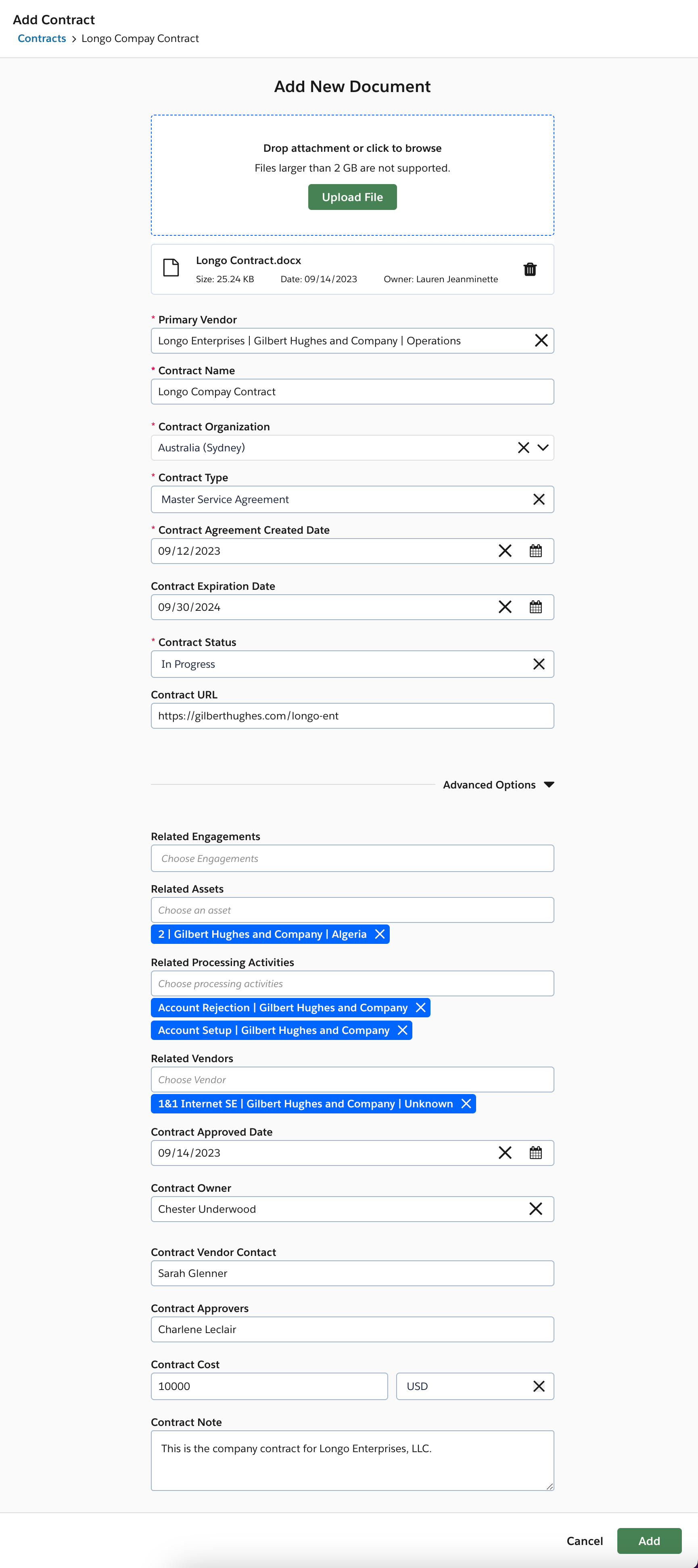Screen dimensions: 698x1568
Task: Click the Choose Engagements field
Action: tap(352, 858)
